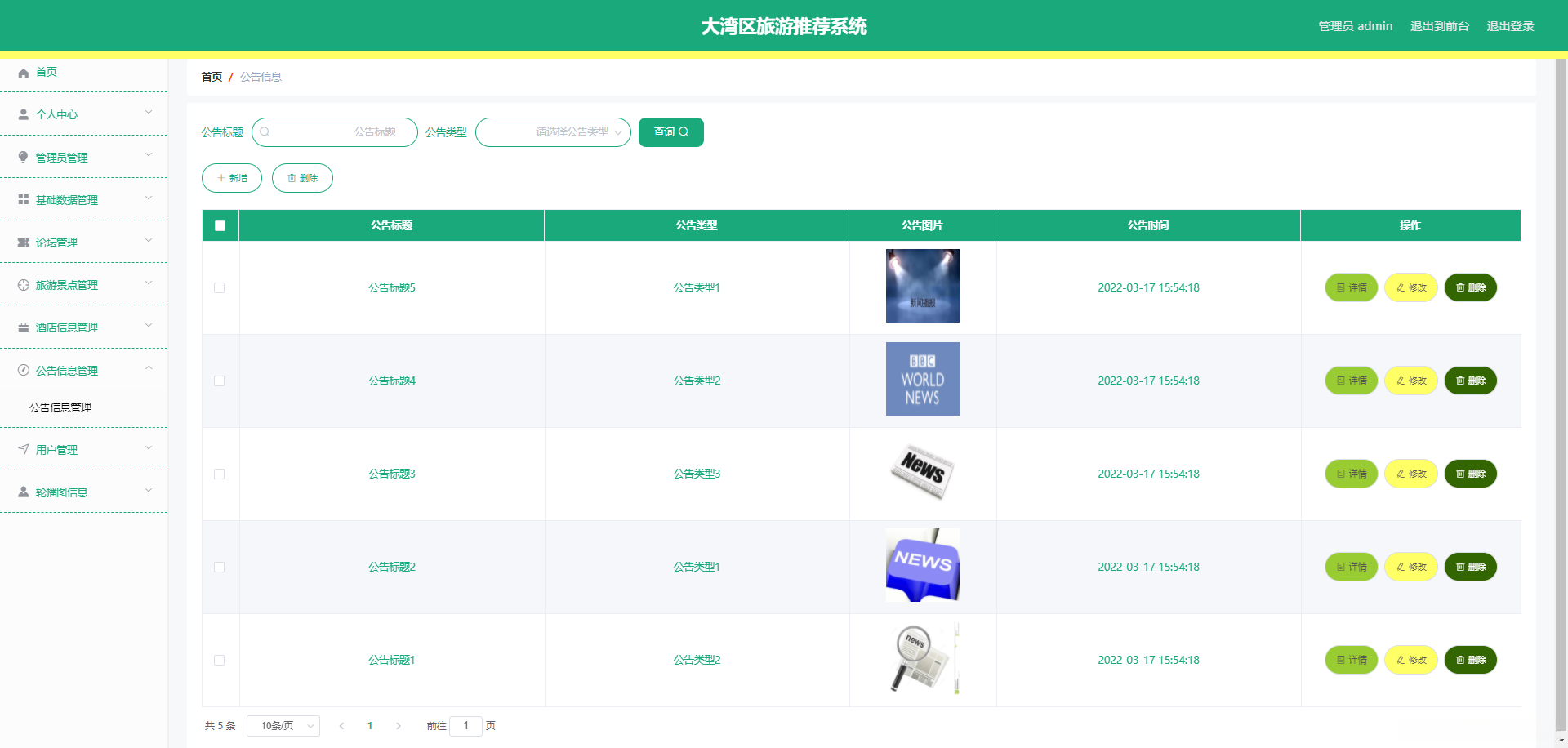Image resolution: width=1568 pixels, height=748 pixels.
Task: Click the spotlight thumbnail for 公告标题5
Action: tap(923, 286)
